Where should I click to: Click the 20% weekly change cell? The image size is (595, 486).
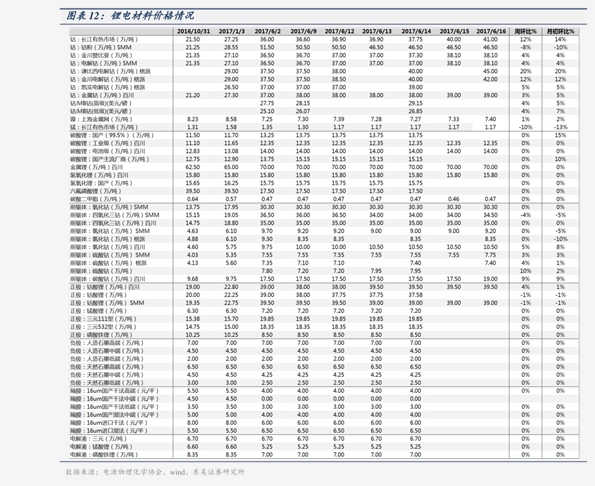tap(526, 71)
